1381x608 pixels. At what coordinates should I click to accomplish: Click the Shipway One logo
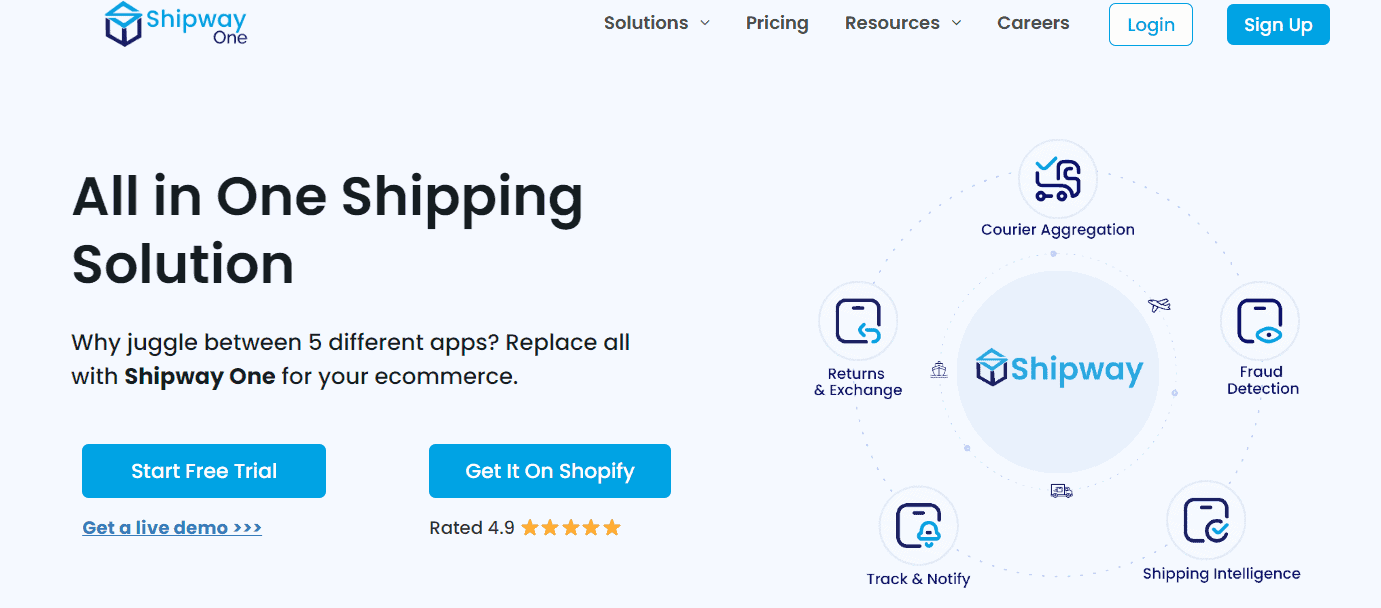point(176,24)
